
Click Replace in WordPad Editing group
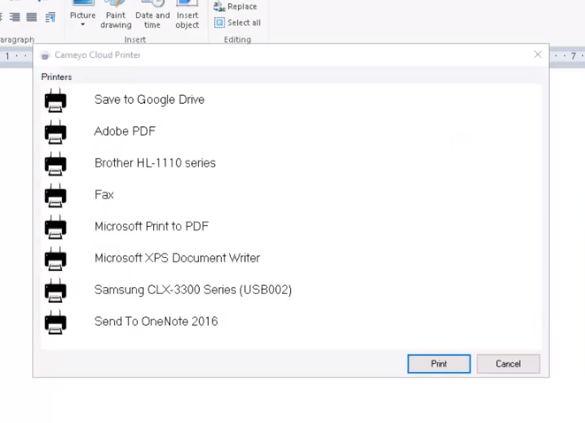pyautogui.click(x=235, y=6)
